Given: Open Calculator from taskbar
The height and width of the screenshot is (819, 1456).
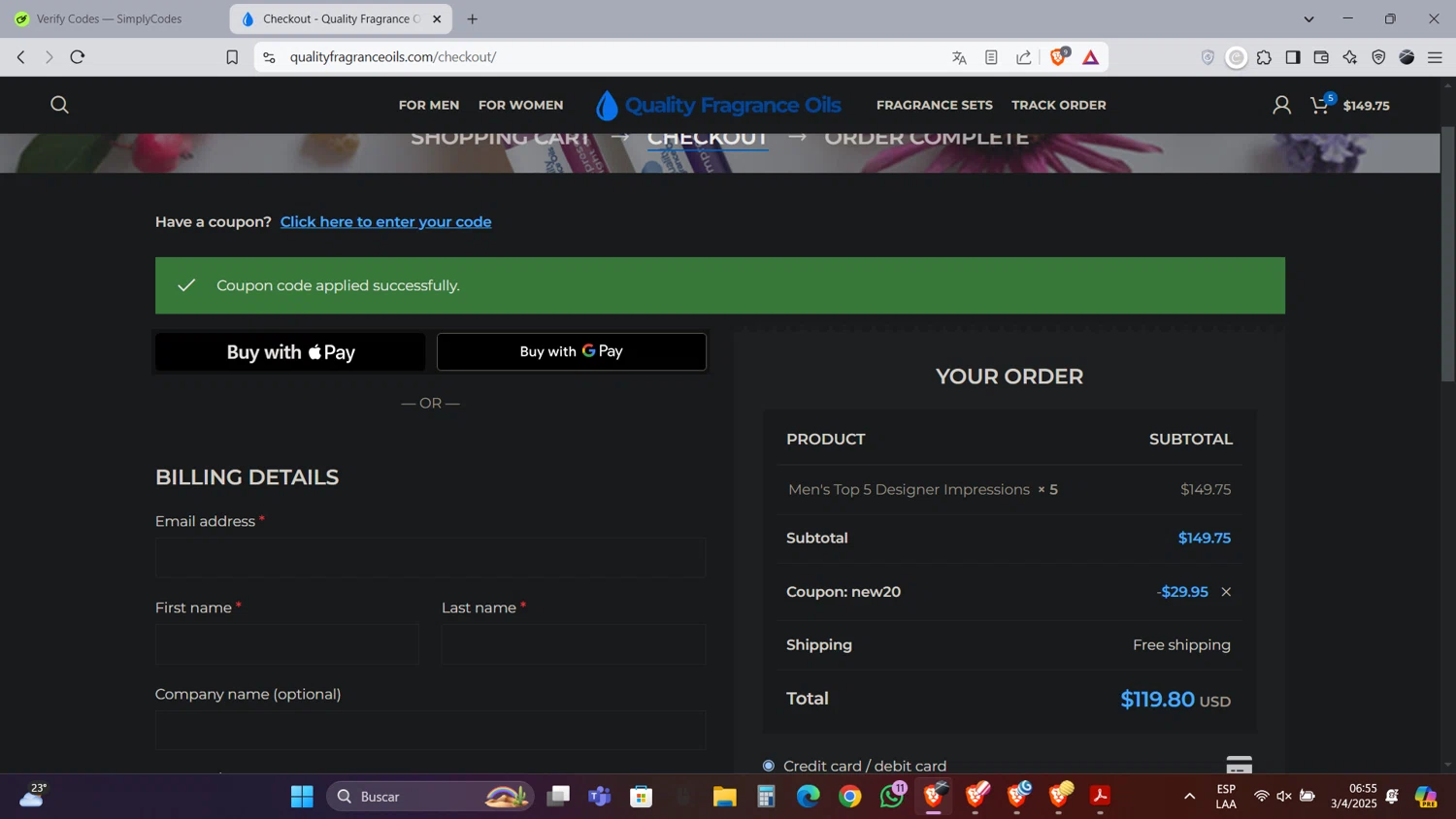Looking at the screenshot, I should [x=767, y=797].
